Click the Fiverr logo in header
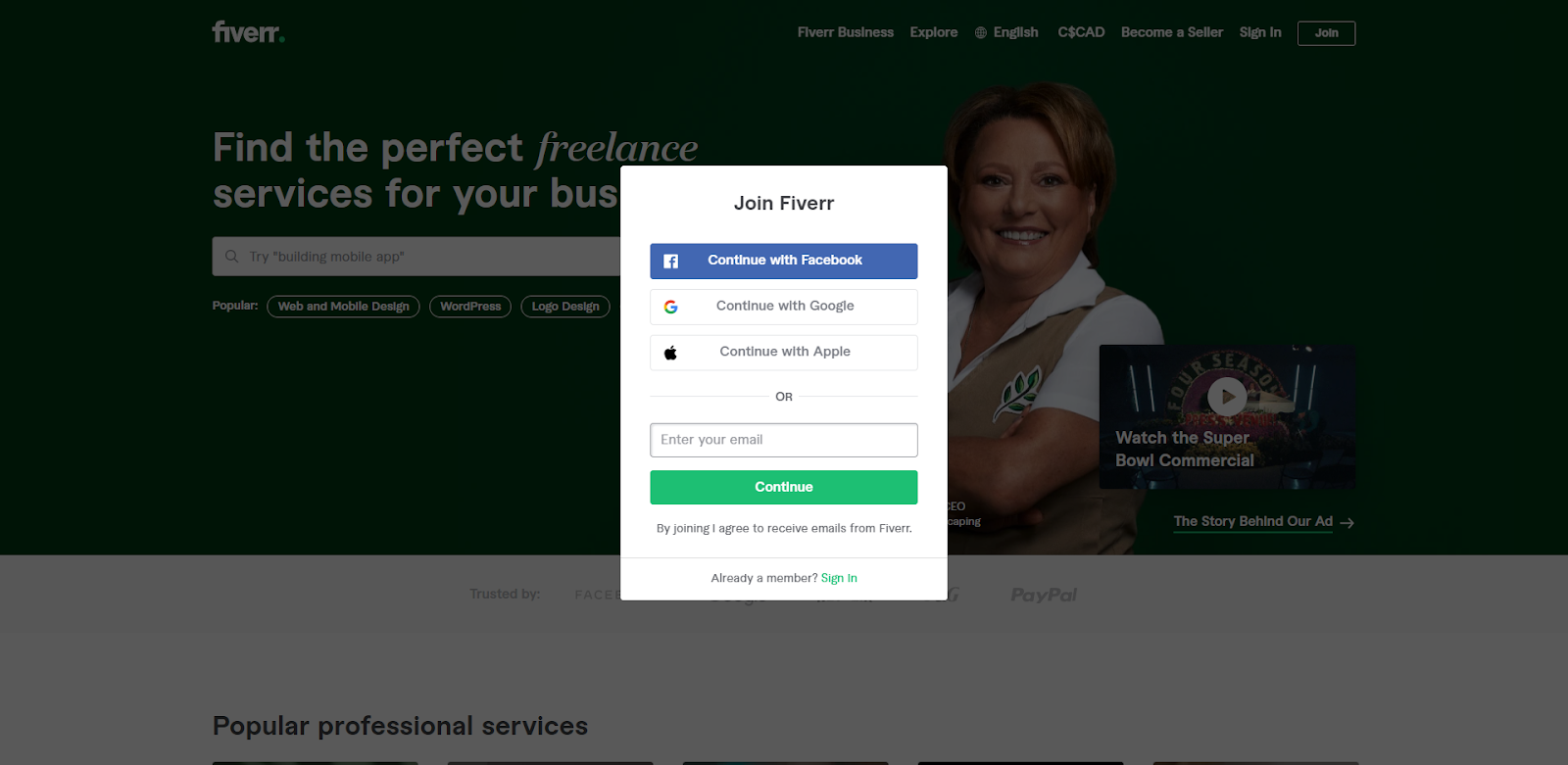The width and height of the screenshot is (1568, 765). click(x=248, y=32)
